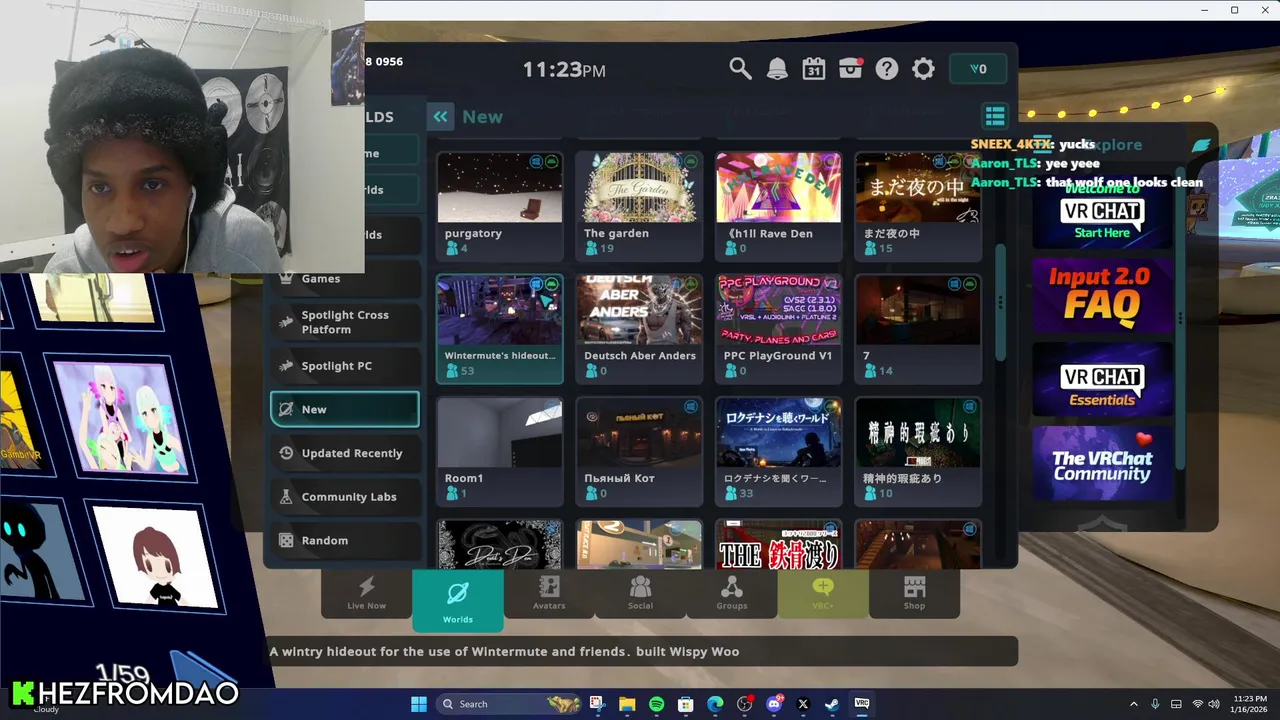Show hidden system tray icons
1280x720 pixels.
[1134, 704]
